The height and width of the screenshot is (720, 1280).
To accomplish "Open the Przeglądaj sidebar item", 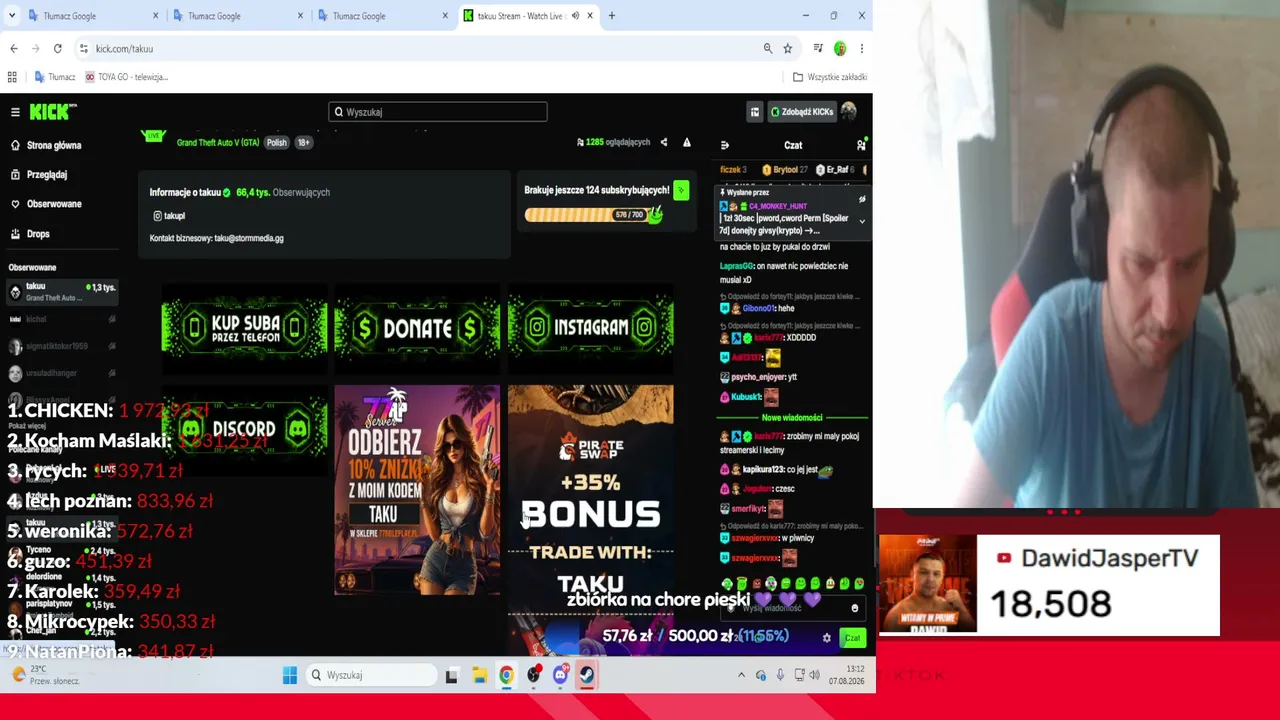I will pyautogui.click(x=47, y=174).
